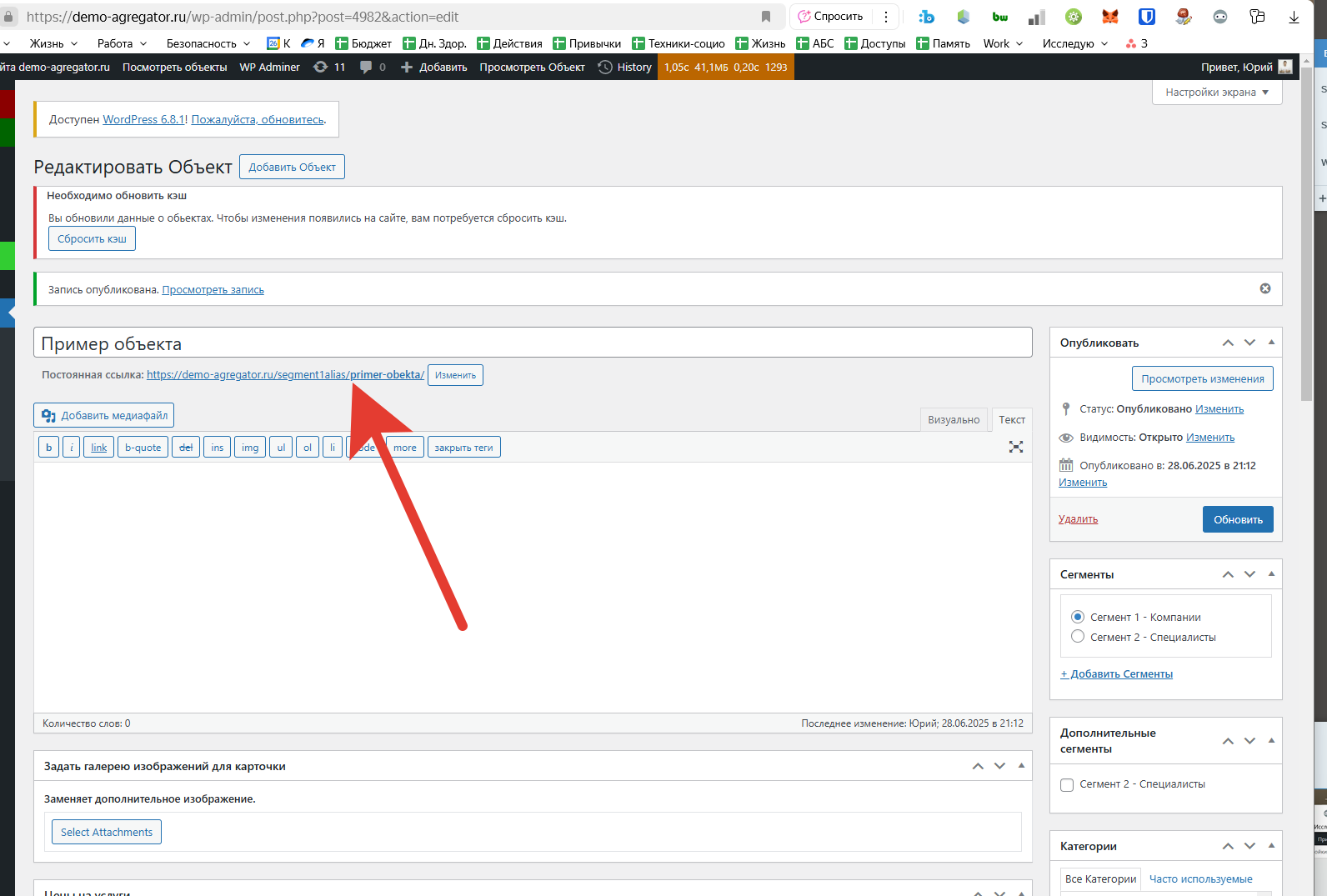This screenshot has height=896, width=1327.
Task: Click the fullscreen editor expand icon
Action: tap(1015, 448)
